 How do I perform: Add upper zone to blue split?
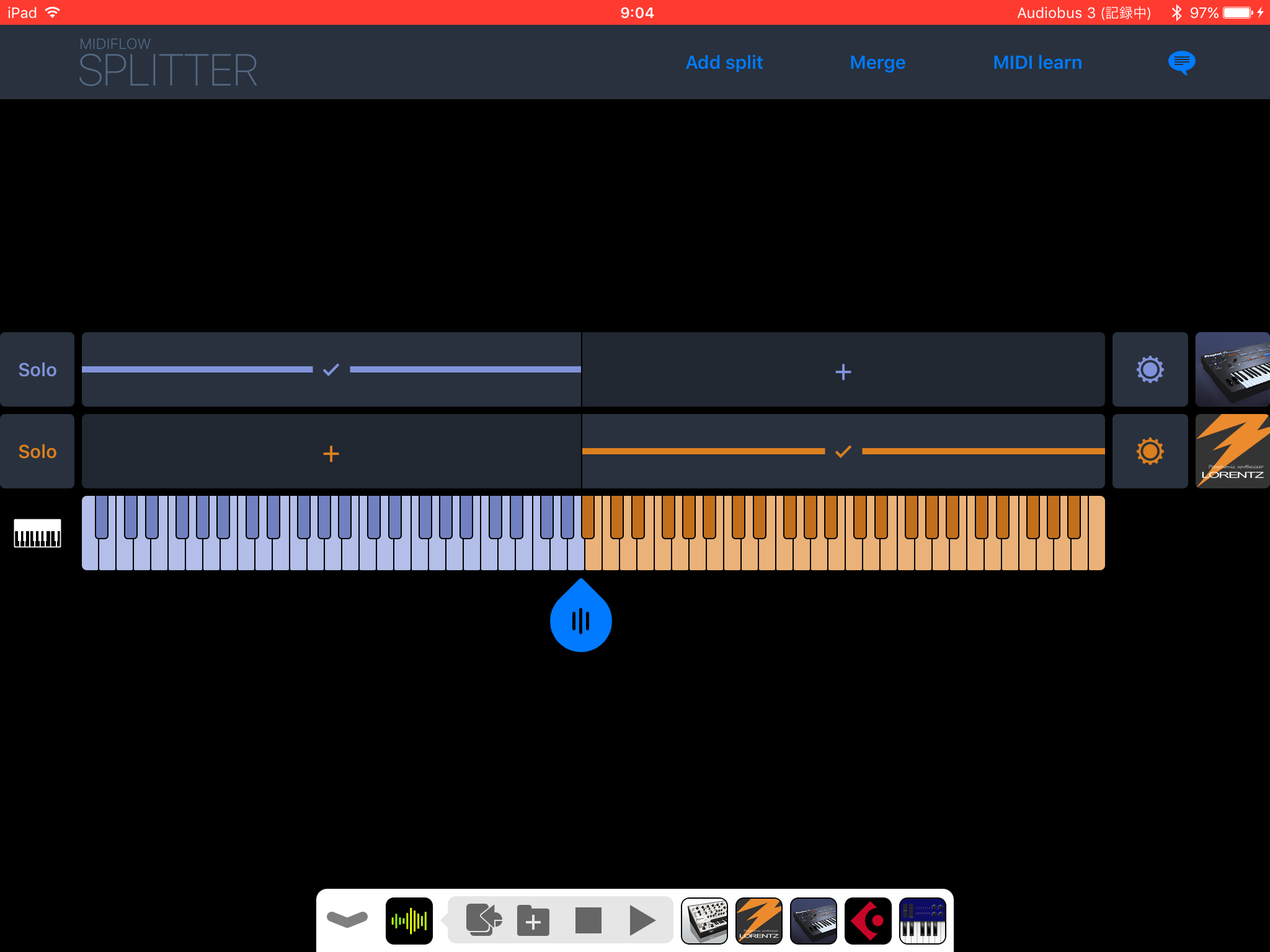coord(843,372)
